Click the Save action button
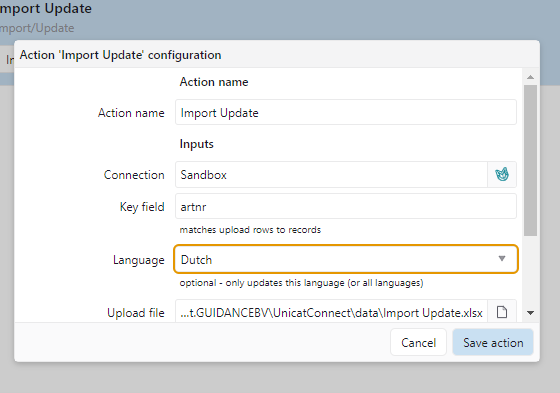This screenshot has width=560, height=393. pos(493,342)
